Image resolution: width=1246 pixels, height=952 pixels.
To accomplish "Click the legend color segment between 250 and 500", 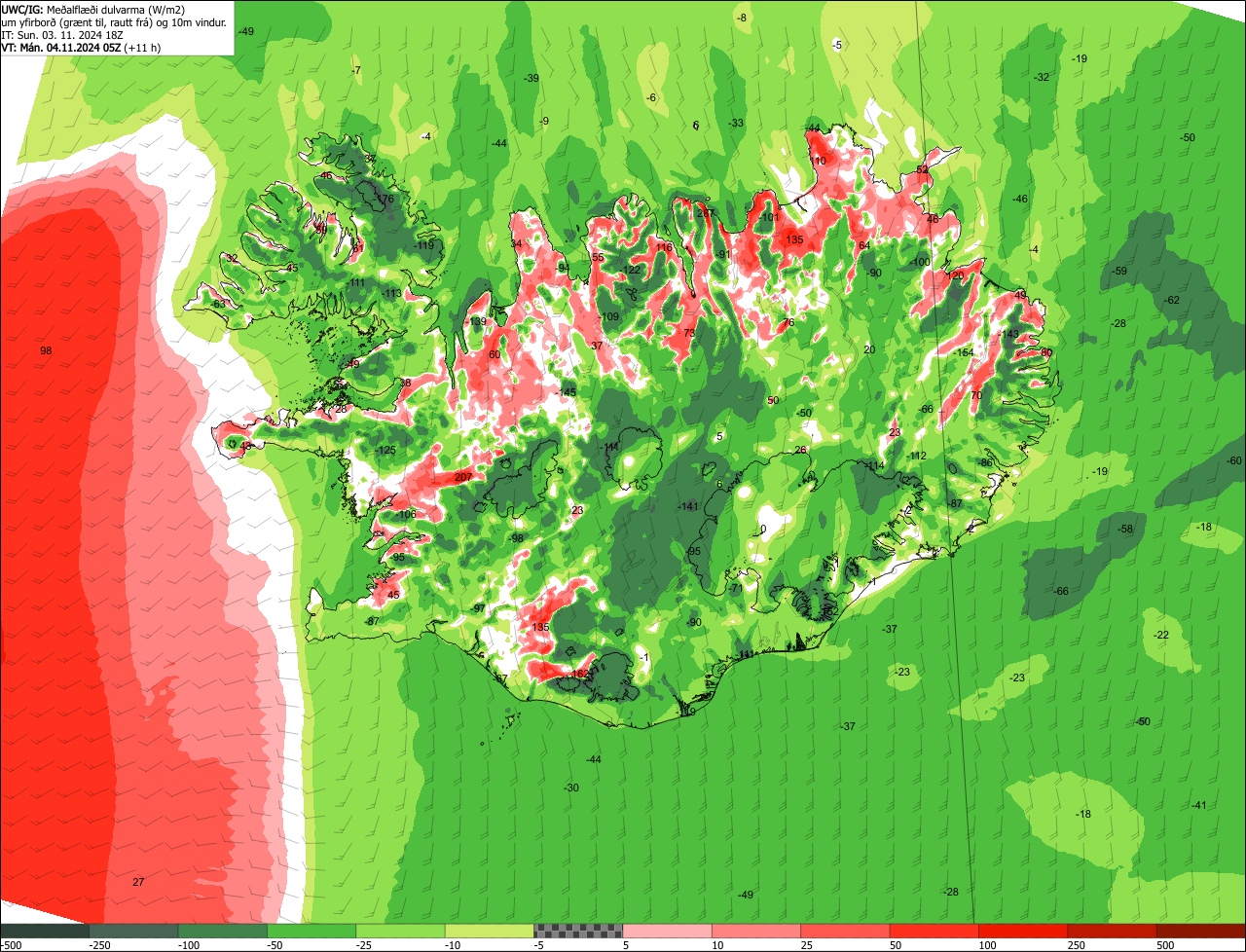I will click(x=1114, y=931).
